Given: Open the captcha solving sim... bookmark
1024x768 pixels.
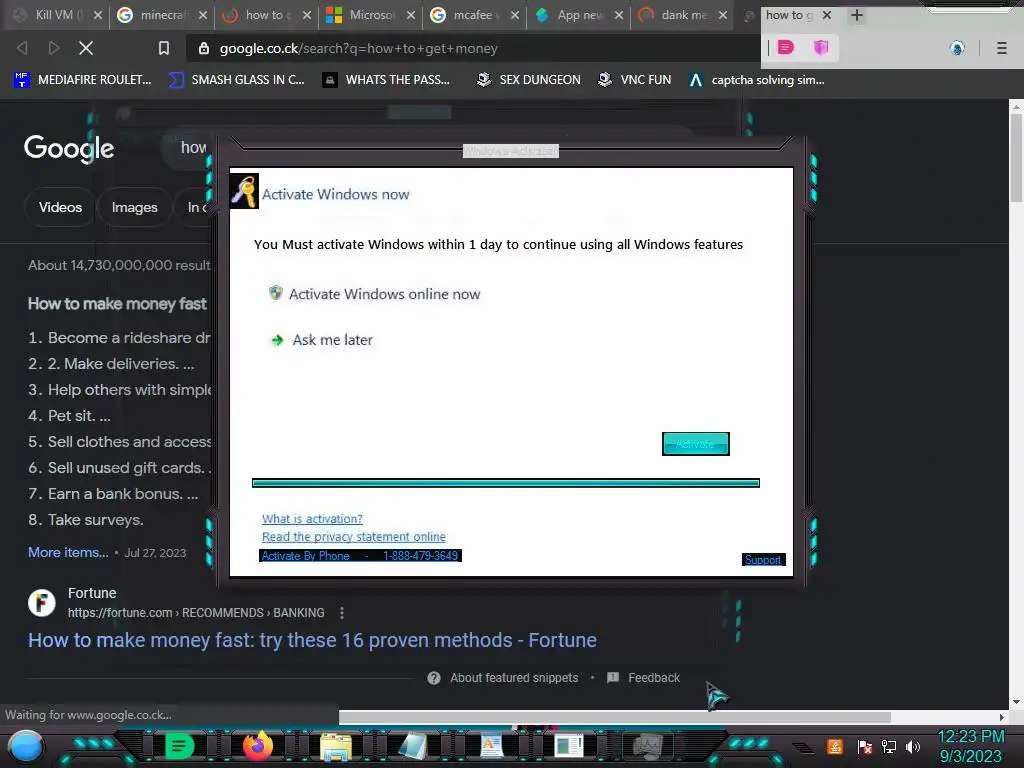Looking at the screenshot, I should tap(757, 80).
